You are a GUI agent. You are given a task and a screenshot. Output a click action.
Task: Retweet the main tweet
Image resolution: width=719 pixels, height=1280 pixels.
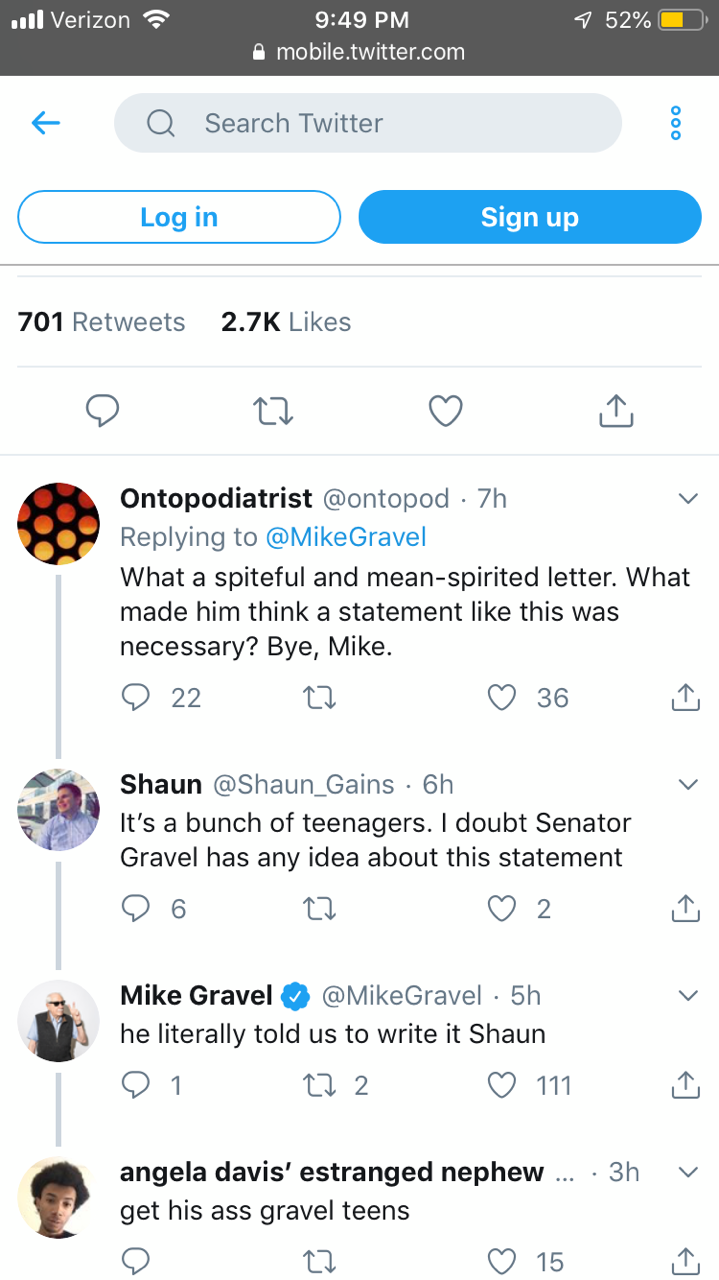[273, 410]
